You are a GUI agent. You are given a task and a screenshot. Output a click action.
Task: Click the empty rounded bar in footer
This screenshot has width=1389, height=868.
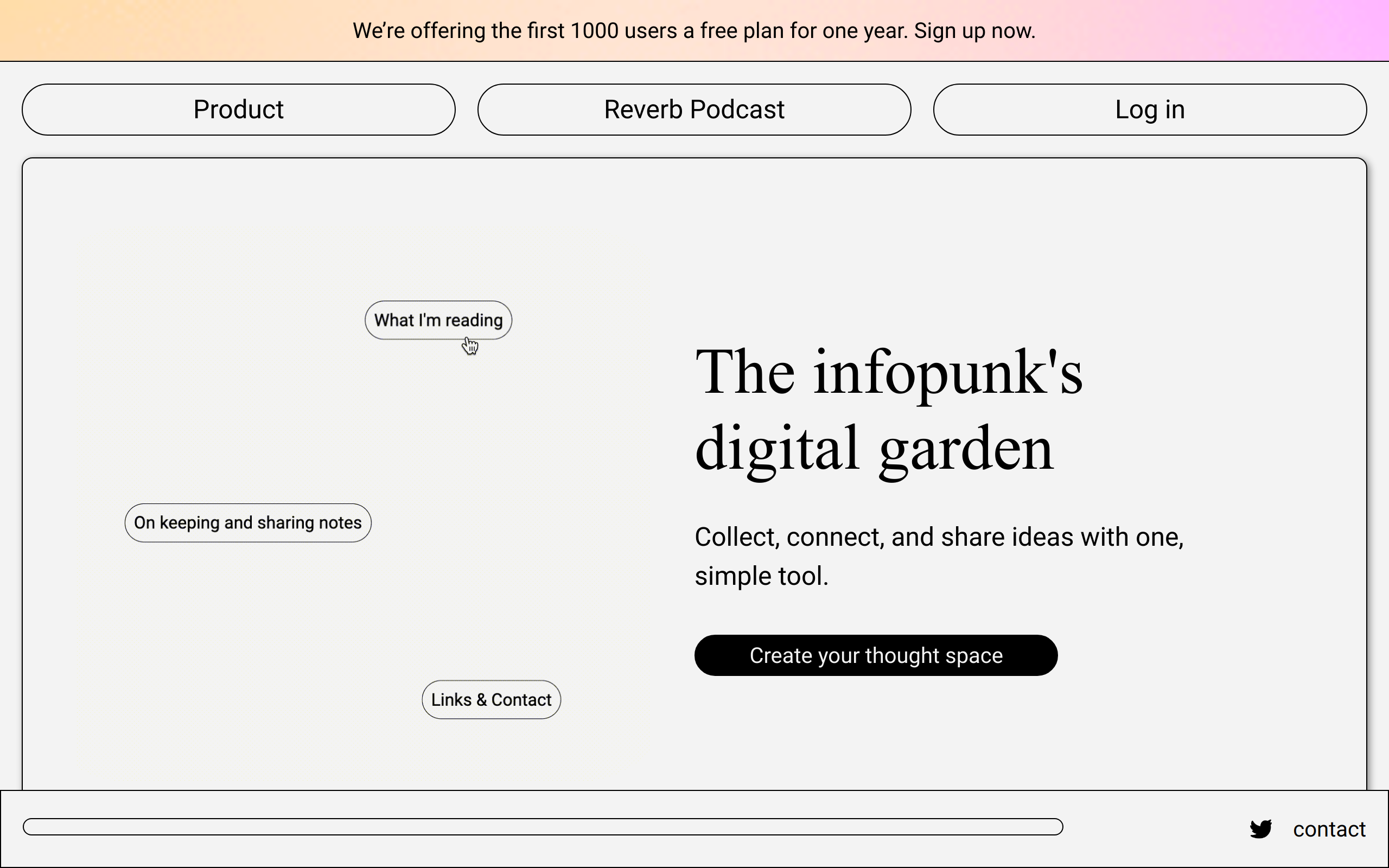coord(543,827)
